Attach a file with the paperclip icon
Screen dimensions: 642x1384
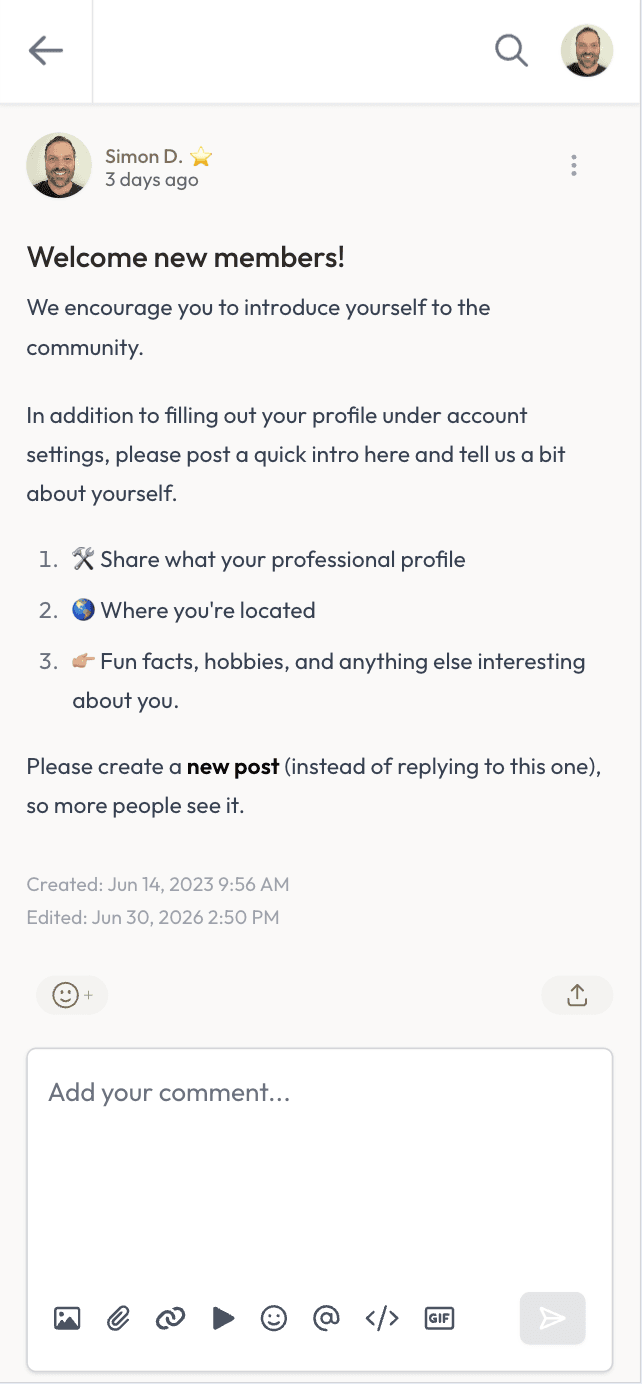[x=119, y=1318]
